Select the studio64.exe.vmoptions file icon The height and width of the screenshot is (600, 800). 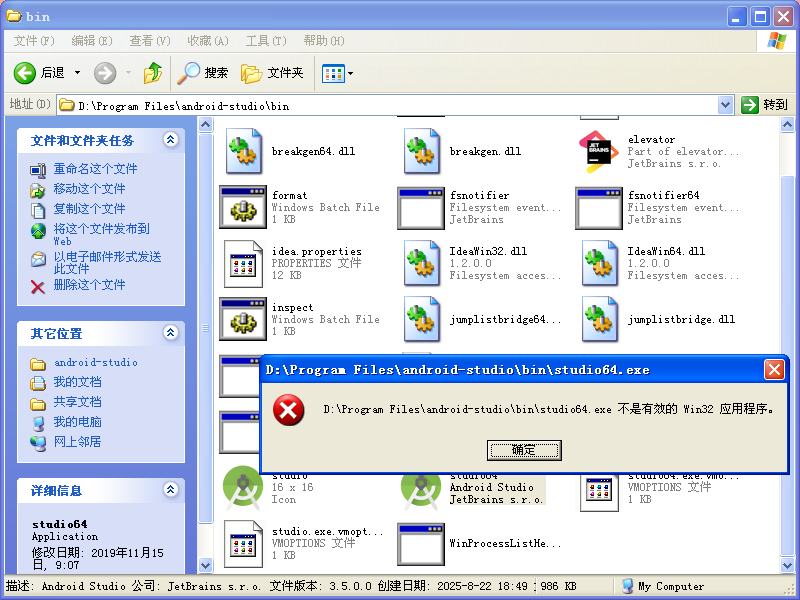click(599, 493)
